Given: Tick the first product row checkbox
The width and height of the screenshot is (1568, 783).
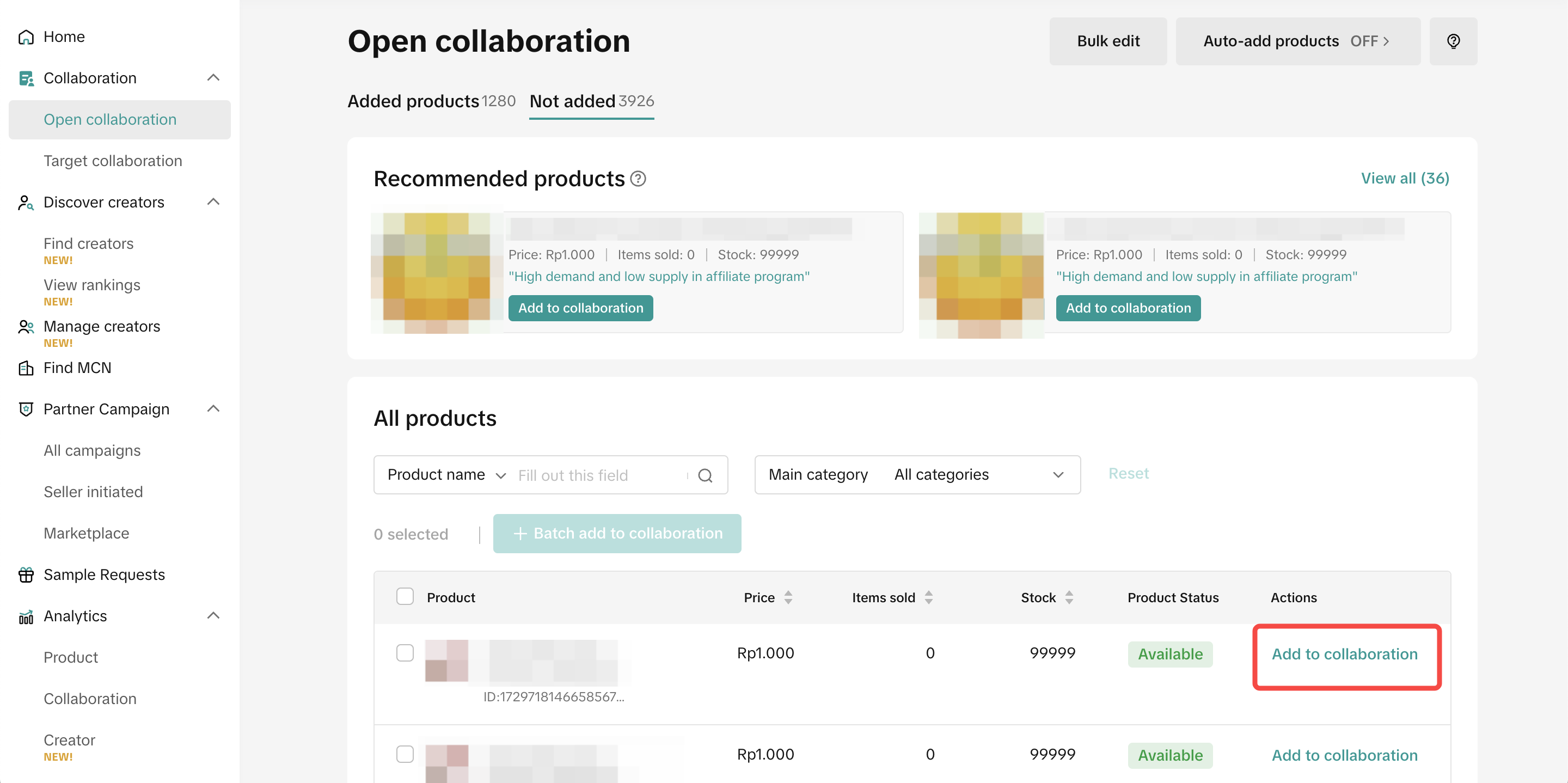Looking at the screenshot, I should (x=405, y=653).
